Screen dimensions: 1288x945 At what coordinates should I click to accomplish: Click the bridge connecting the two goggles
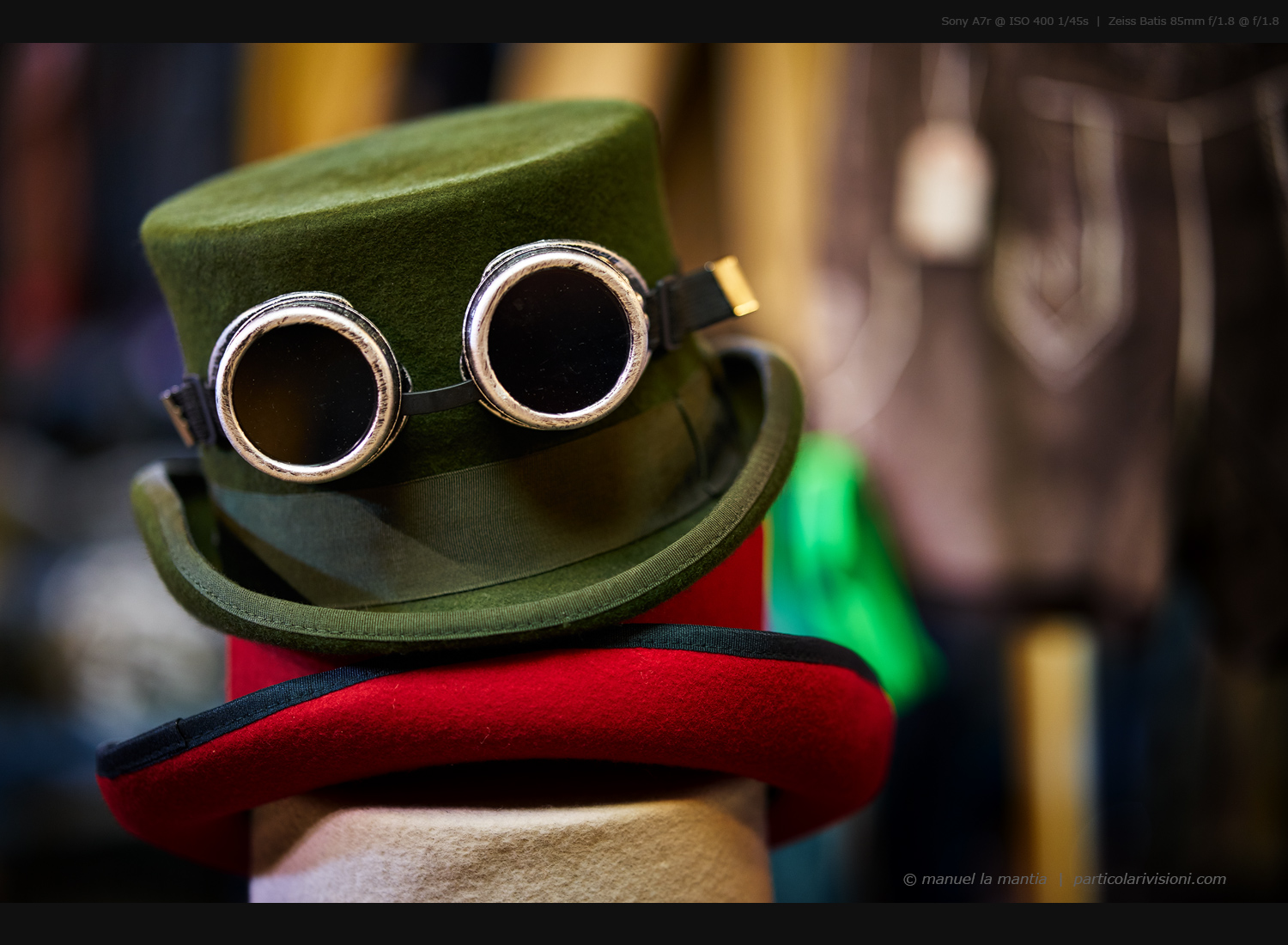click(433, 393)
